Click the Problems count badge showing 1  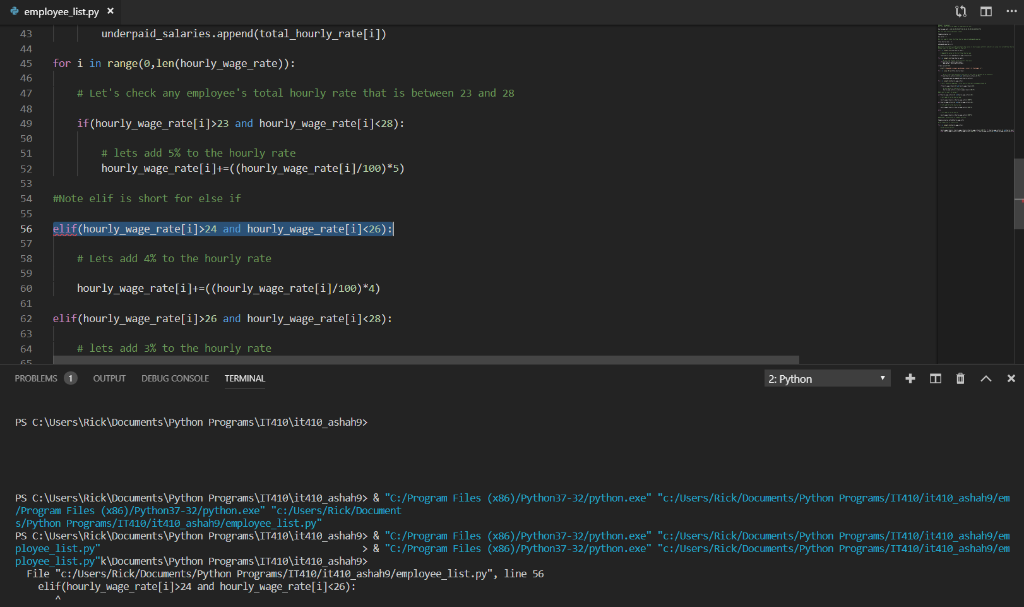pyautogui.click(x=71, y=378)
